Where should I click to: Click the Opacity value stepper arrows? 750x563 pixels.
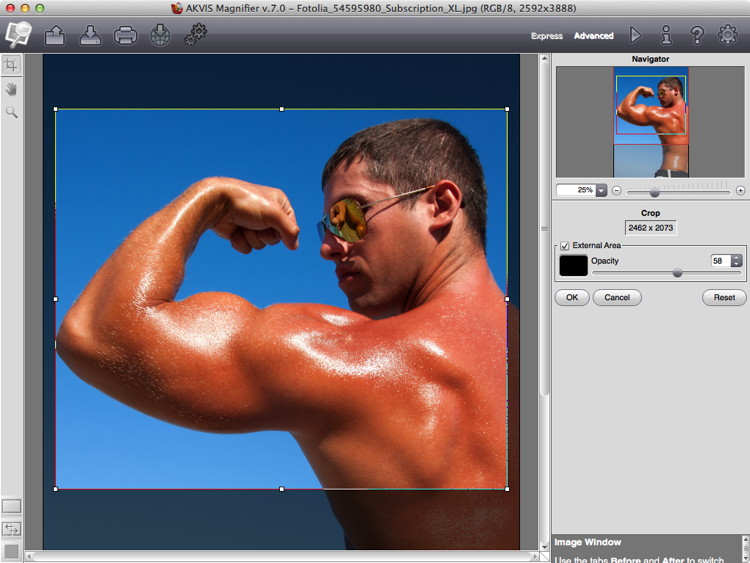[737, 261]
